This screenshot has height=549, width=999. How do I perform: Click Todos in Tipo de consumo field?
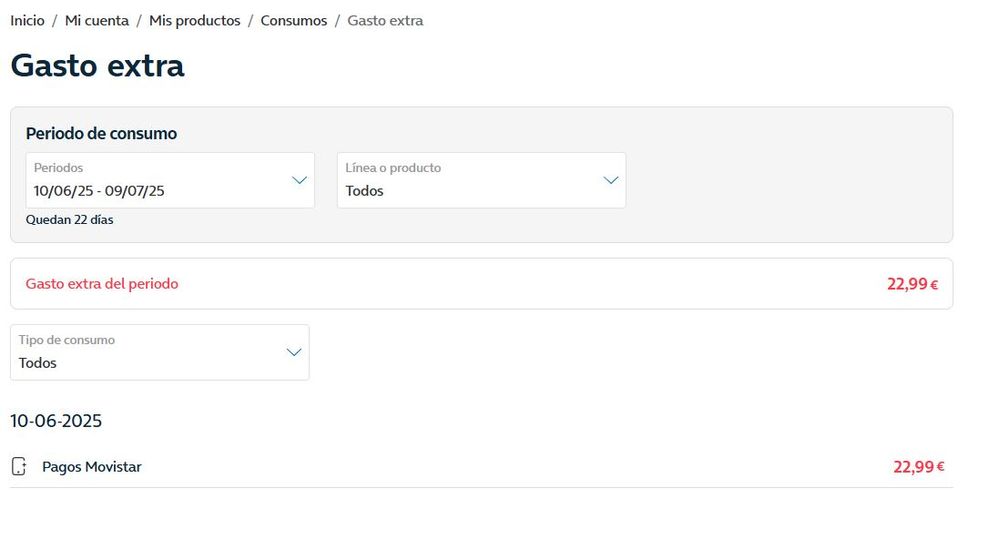38,363
